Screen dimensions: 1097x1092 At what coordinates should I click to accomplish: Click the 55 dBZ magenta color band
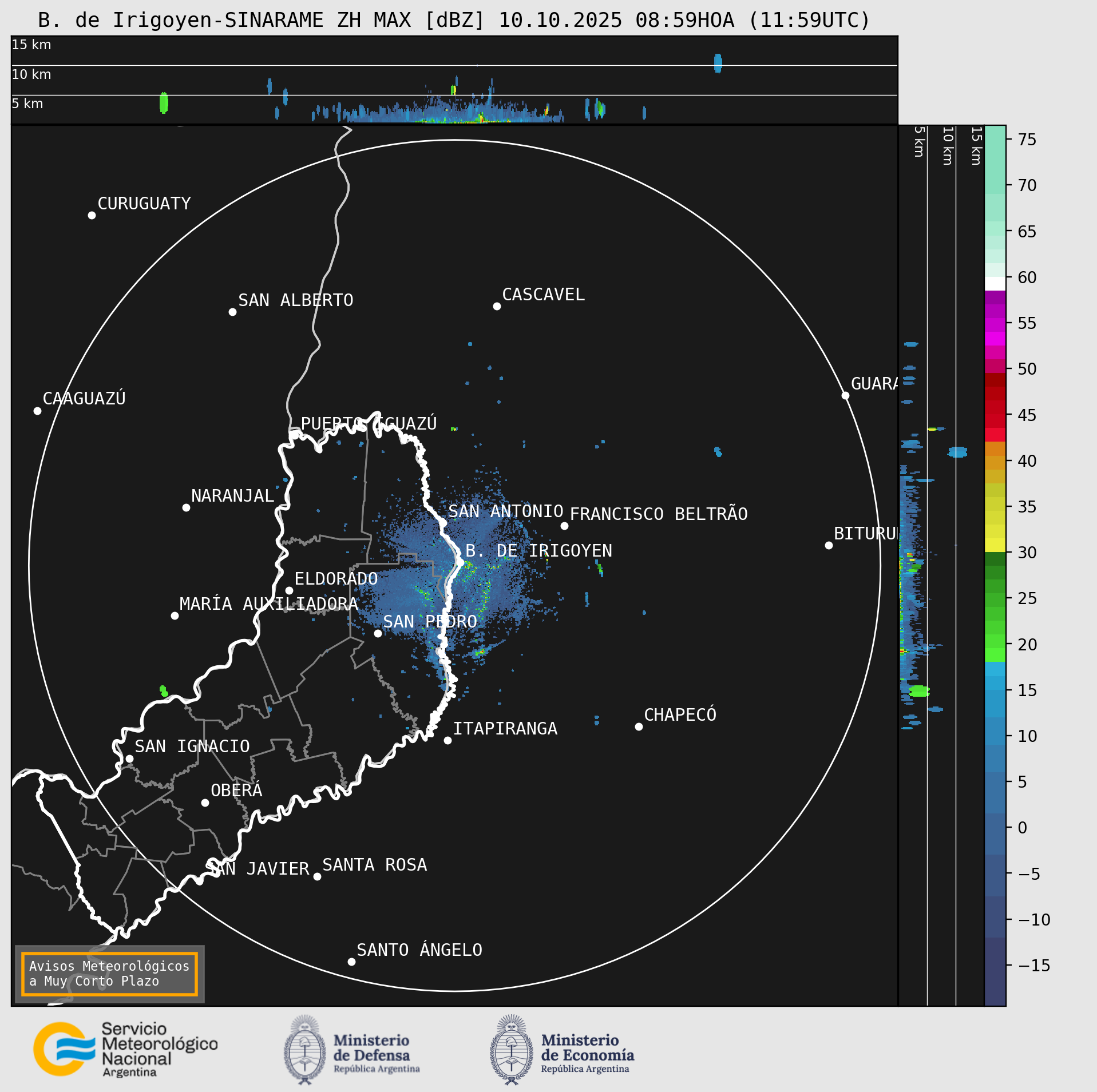coord(995,324)
